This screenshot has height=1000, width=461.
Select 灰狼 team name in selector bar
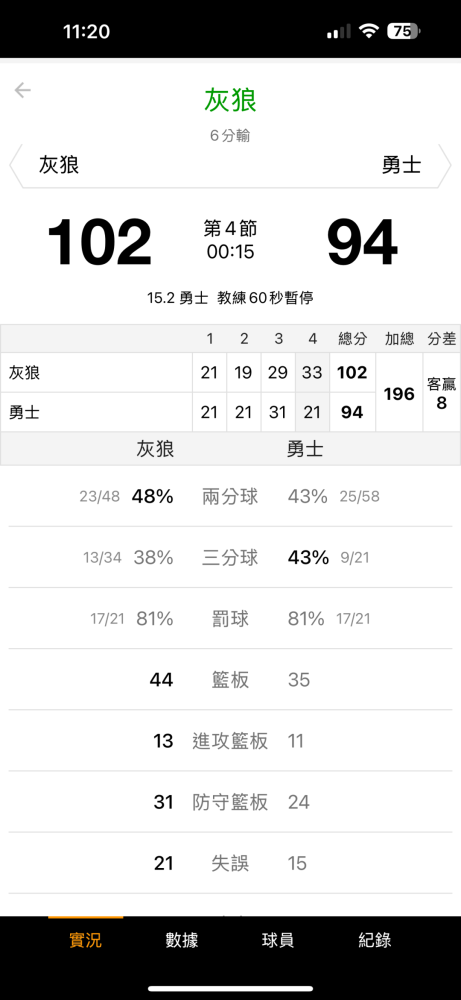(59, 165)
